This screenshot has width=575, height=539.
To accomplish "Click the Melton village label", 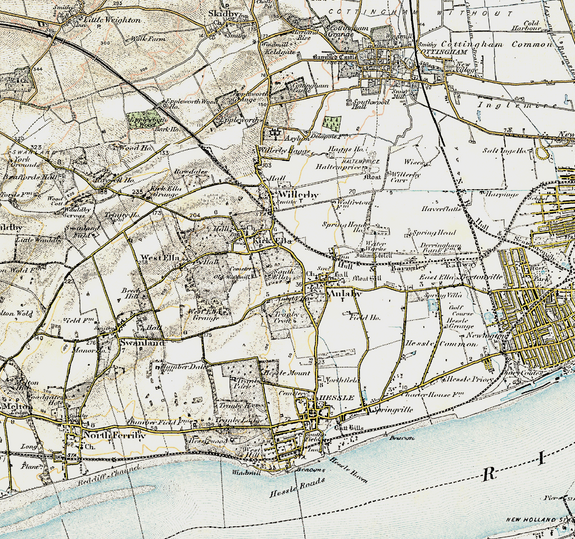I will [x=16, y=407].
